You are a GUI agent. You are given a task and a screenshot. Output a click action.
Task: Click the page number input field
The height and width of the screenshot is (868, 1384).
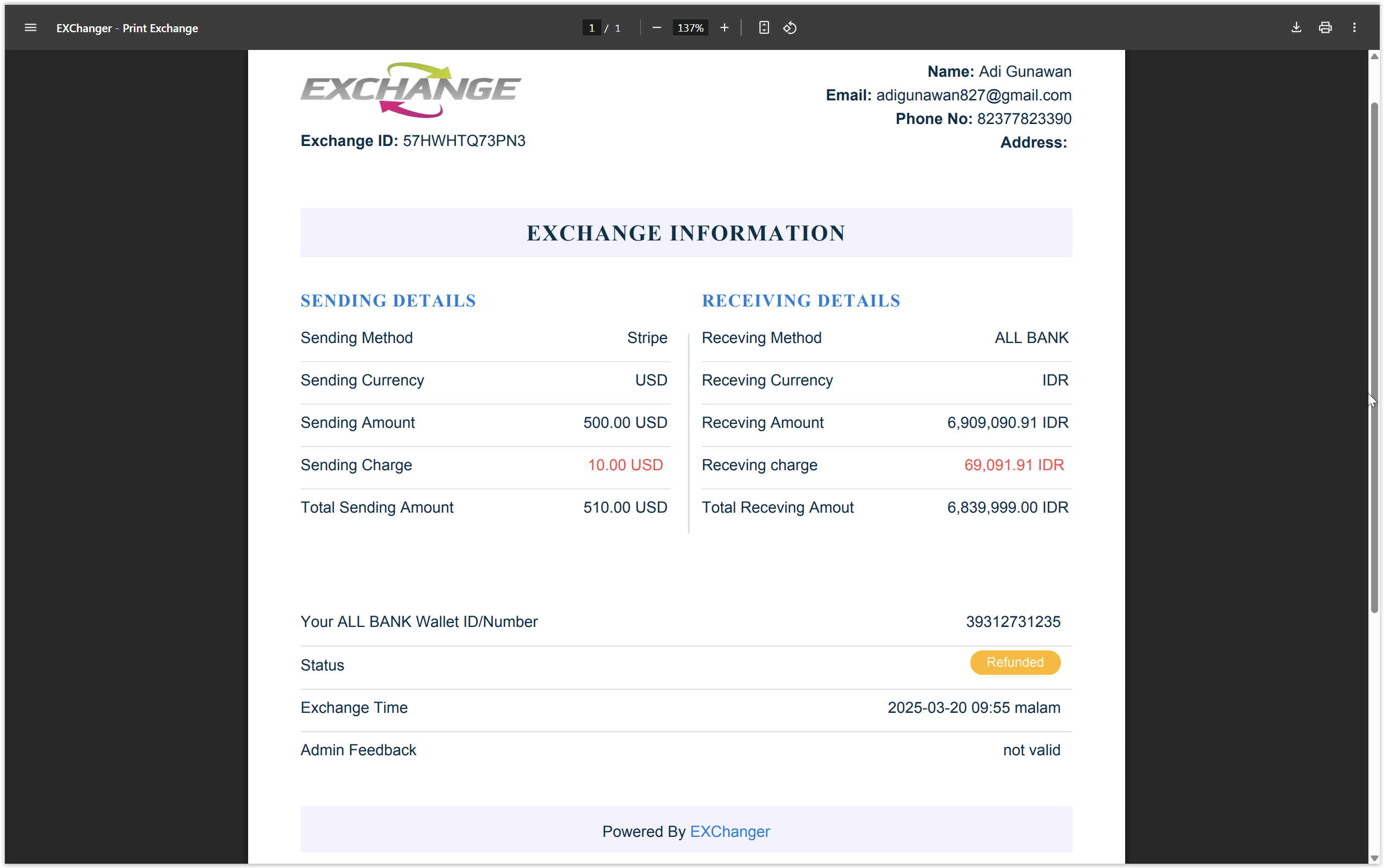[x=591, y=27]
